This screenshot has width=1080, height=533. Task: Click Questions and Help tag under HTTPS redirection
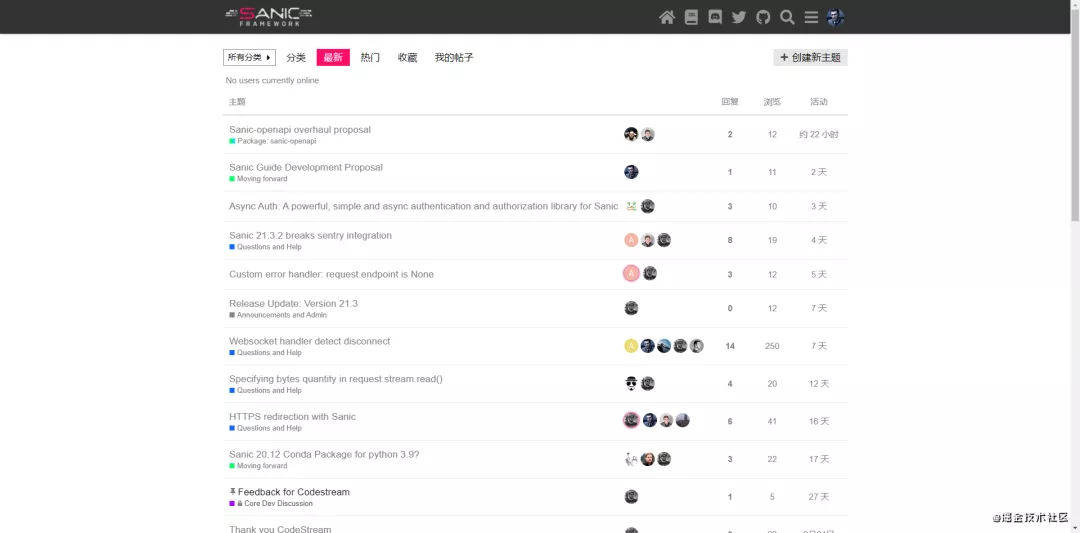[265, 428]
